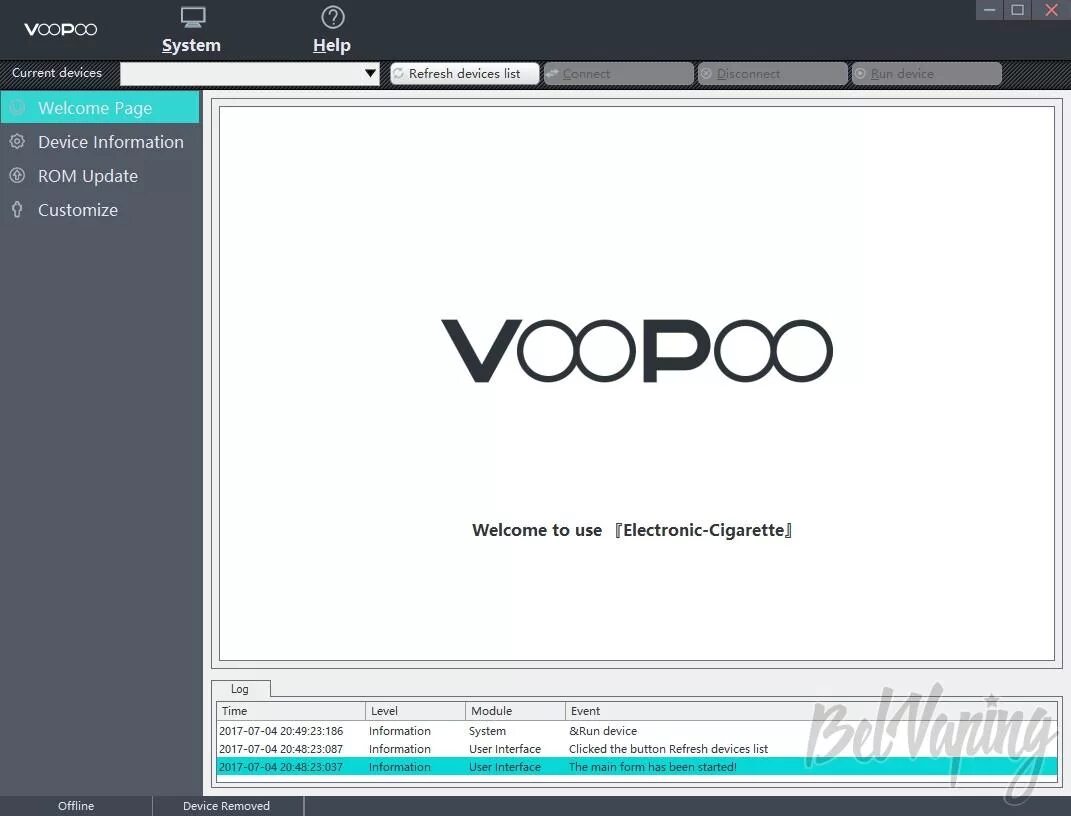The width and height of the screenshot is (1071, 816).
Task: Click the Run device button's icon
Action: (861, 74)
